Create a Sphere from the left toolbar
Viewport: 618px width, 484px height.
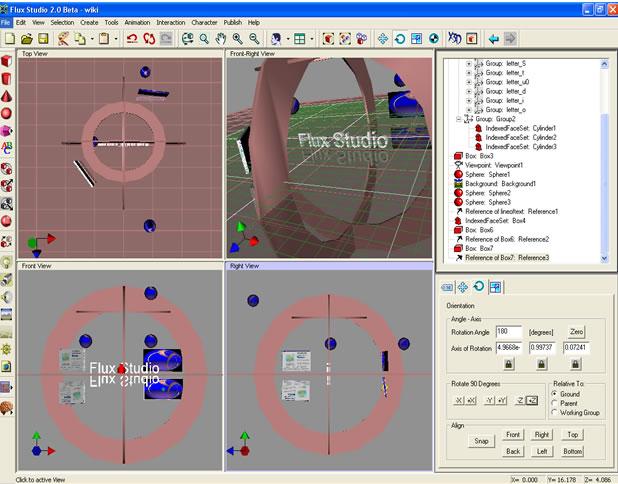[6, 114]
